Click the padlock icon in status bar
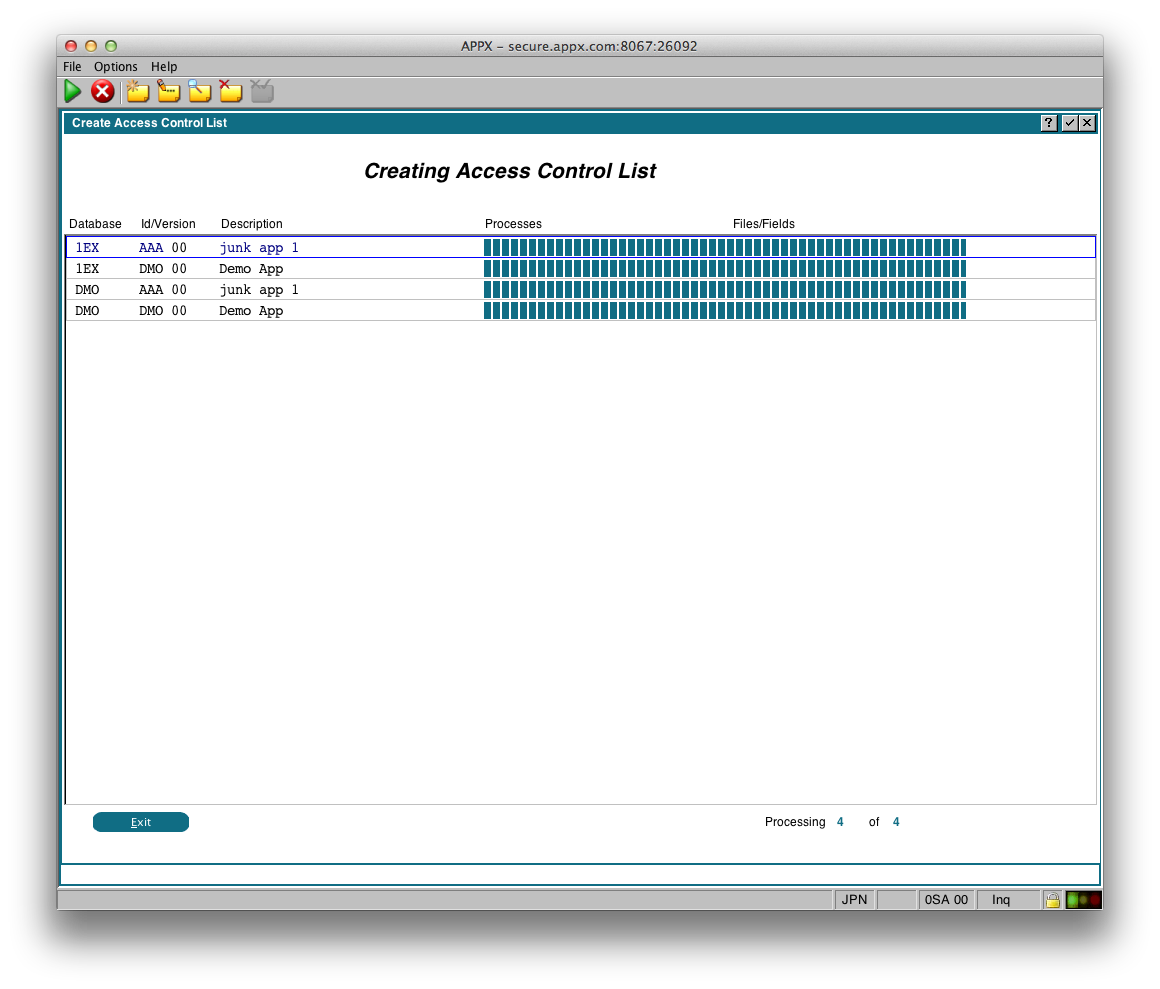The image size is (1160, 989). tap(1053, 900)
